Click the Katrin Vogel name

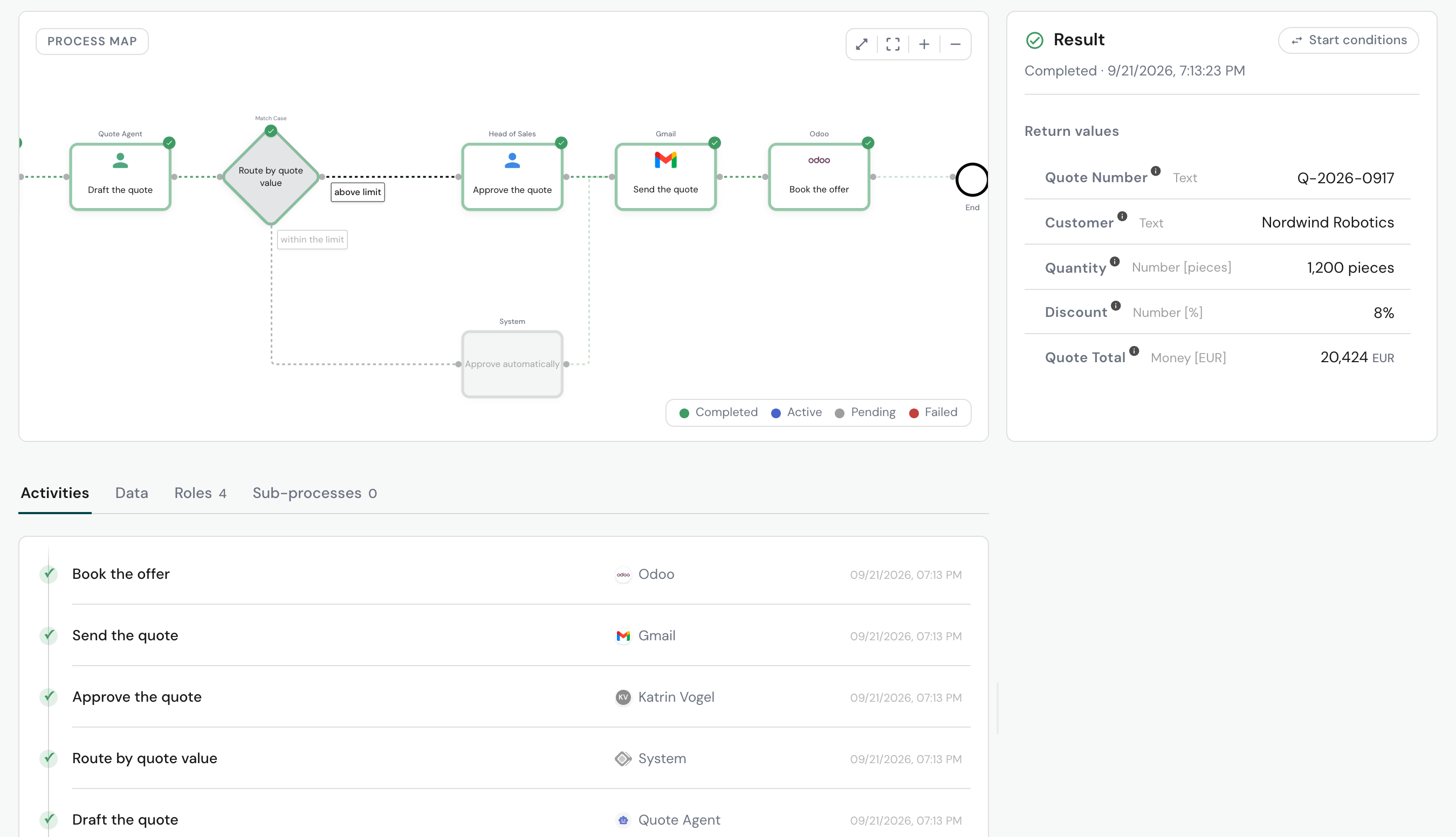[x=676, y=697]
